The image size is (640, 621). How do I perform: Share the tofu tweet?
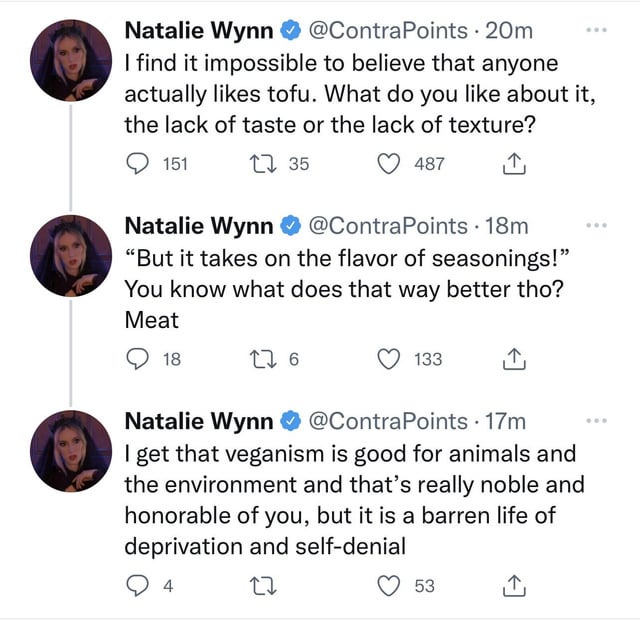(512, 164)
